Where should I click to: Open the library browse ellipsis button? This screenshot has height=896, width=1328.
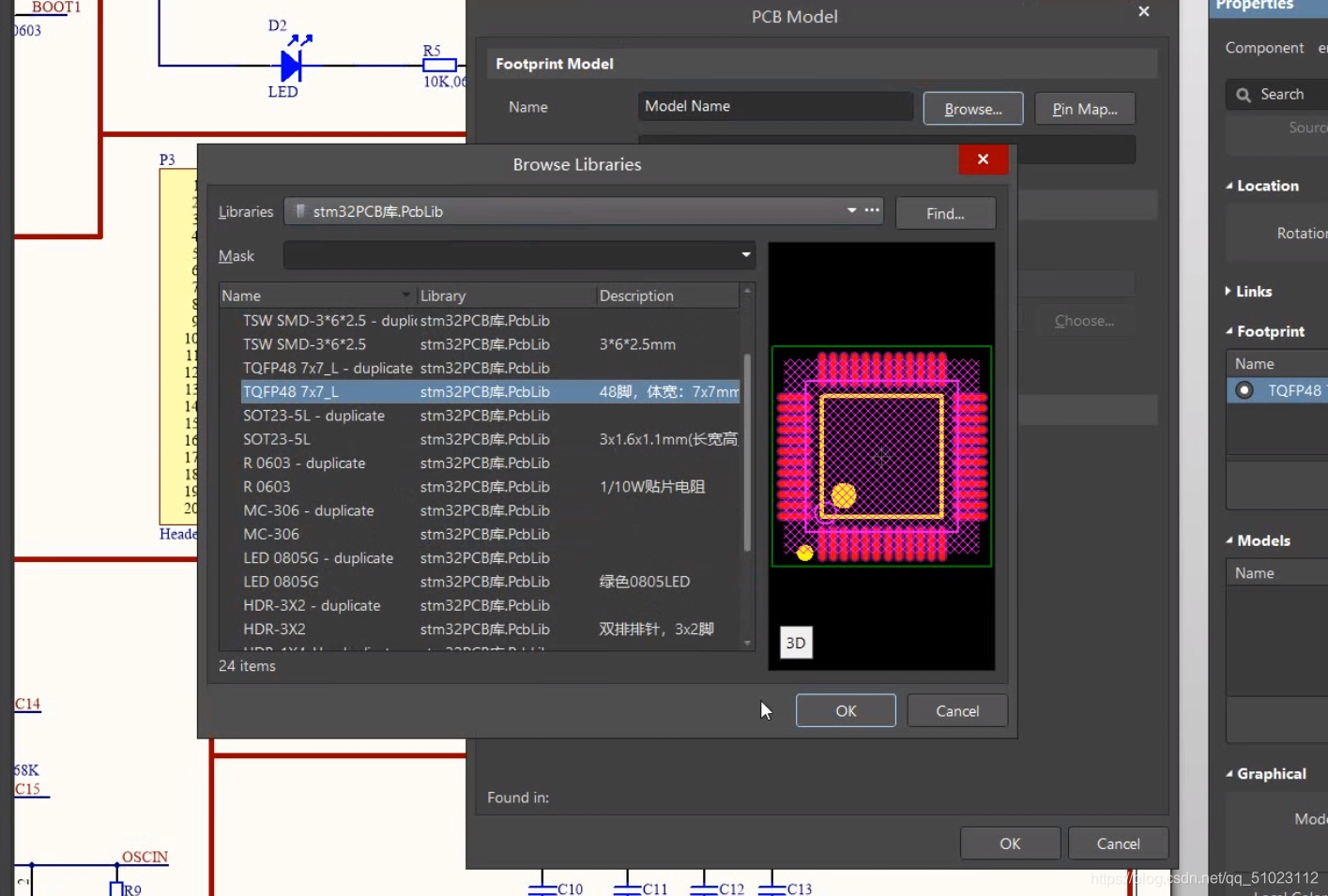872,210
